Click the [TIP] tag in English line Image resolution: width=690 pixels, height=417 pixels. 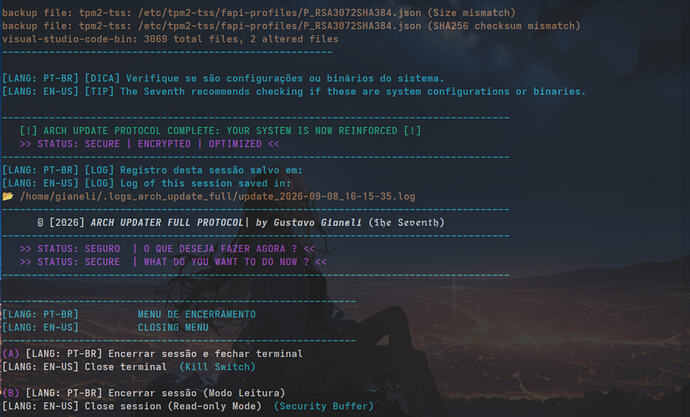tap(99, 91)
